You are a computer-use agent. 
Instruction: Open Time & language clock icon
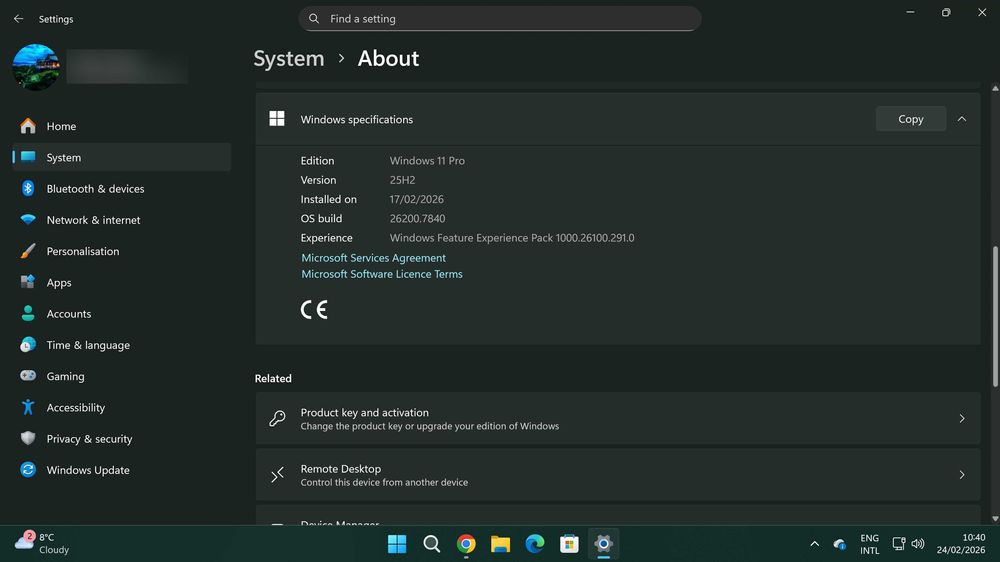click(x=28, y=344)
